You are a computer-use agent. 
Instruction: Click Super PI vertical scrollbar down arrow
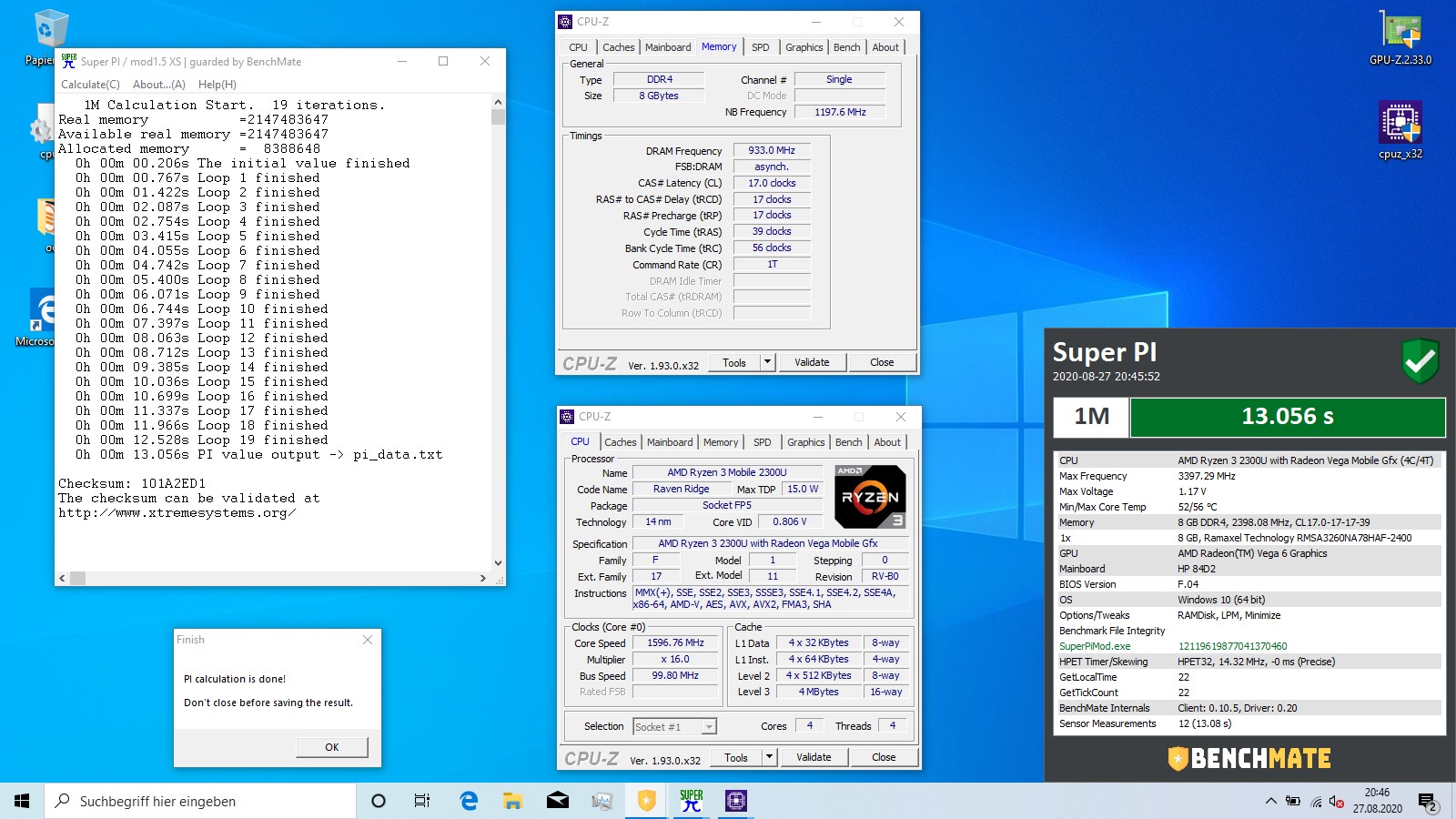[498, 563]
